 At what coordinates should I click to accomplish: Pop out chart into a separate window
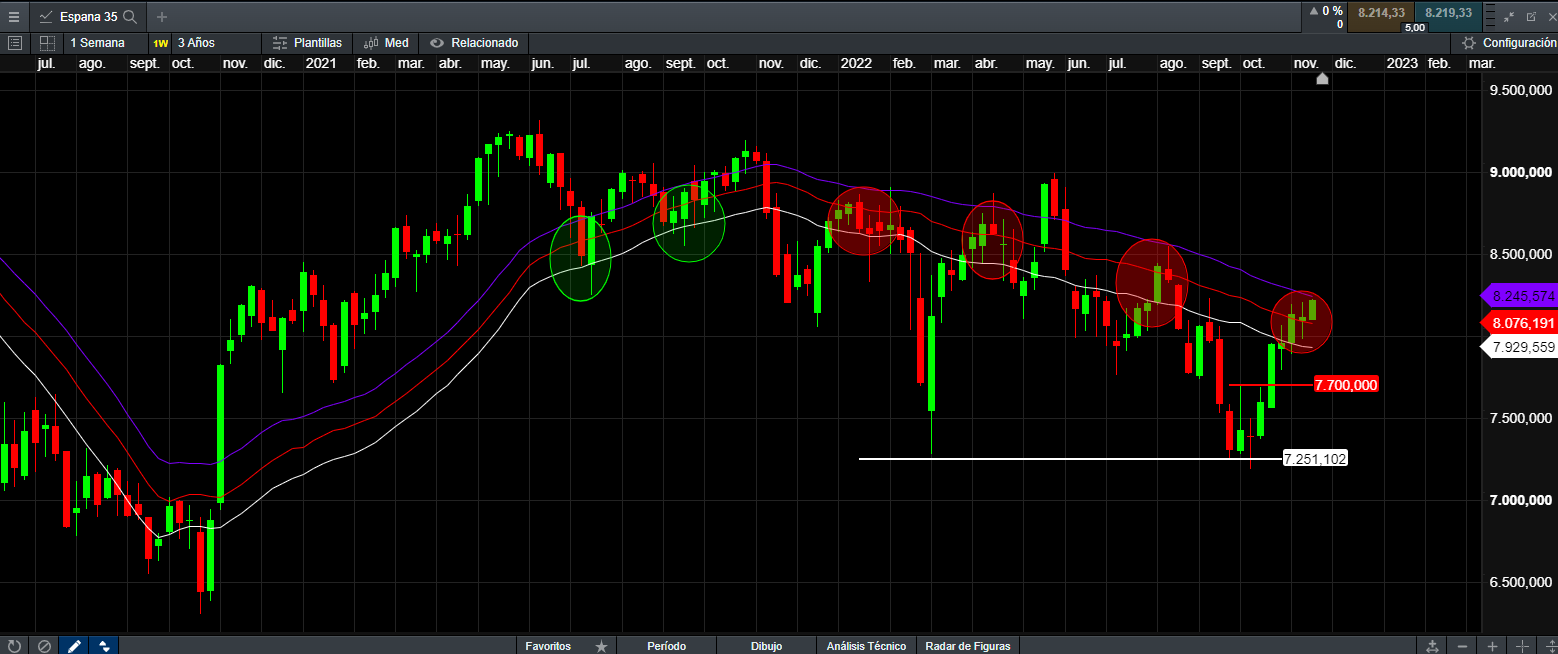coord(1531,16)
